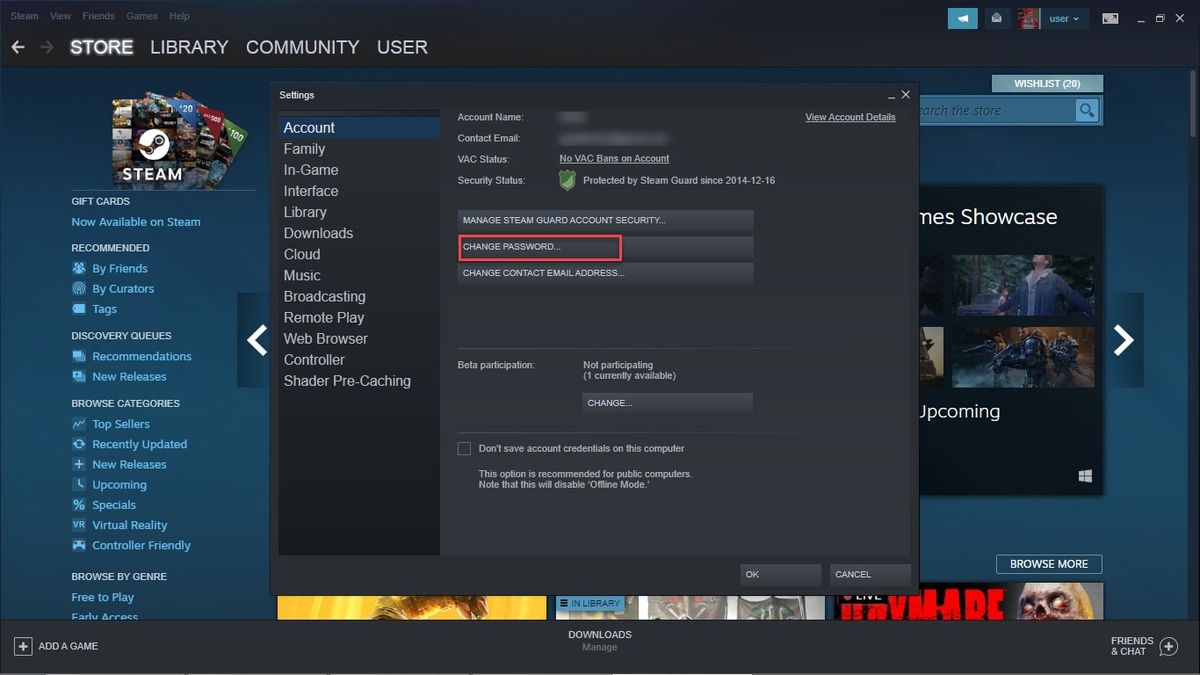The width and height of the screenshot is (1200, 675).
Task: Collapse the featured carousel with the left chevron
Action: click(x=256, y=340)
